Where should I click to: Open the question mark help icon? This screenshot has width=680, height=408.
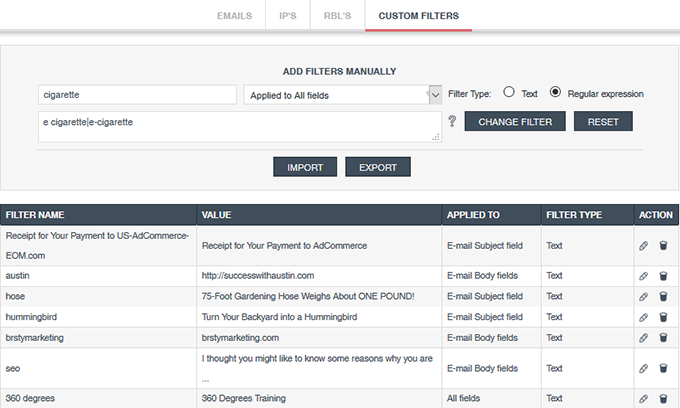tap(452, 121)
